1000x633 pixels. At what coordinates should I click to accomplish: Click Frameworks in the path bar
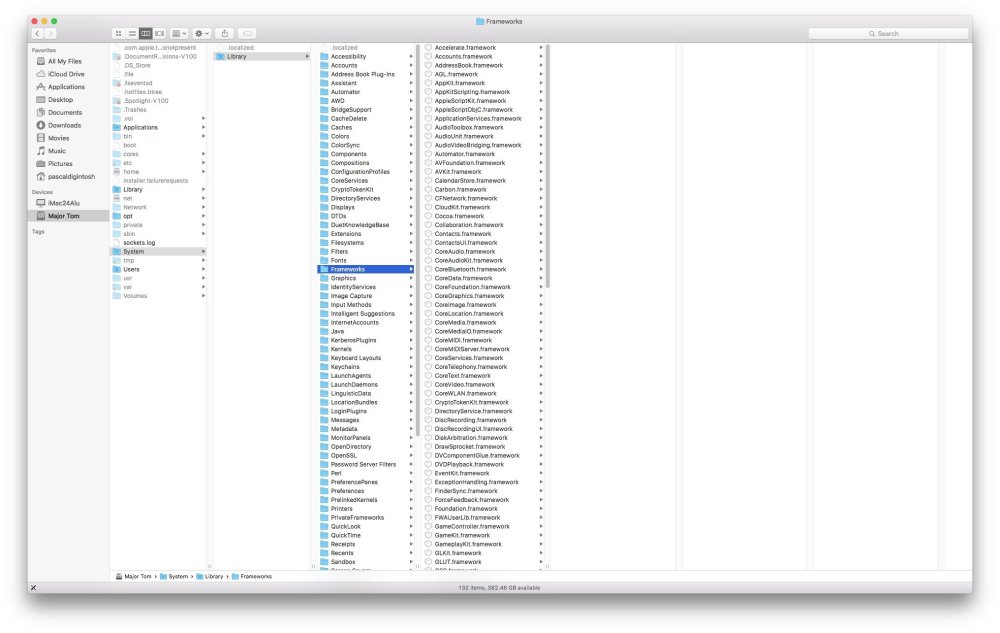[251, 576]
